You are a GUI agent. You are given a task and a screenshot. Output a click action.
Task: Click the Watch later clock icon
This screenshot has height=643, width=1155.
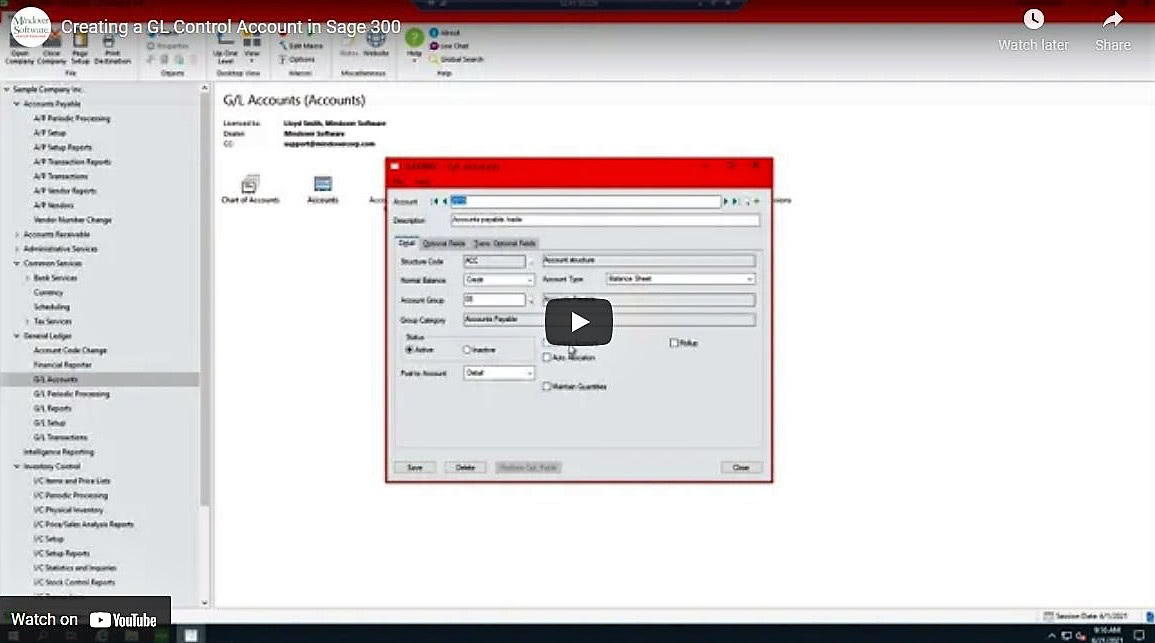(x=1033, y=20)
